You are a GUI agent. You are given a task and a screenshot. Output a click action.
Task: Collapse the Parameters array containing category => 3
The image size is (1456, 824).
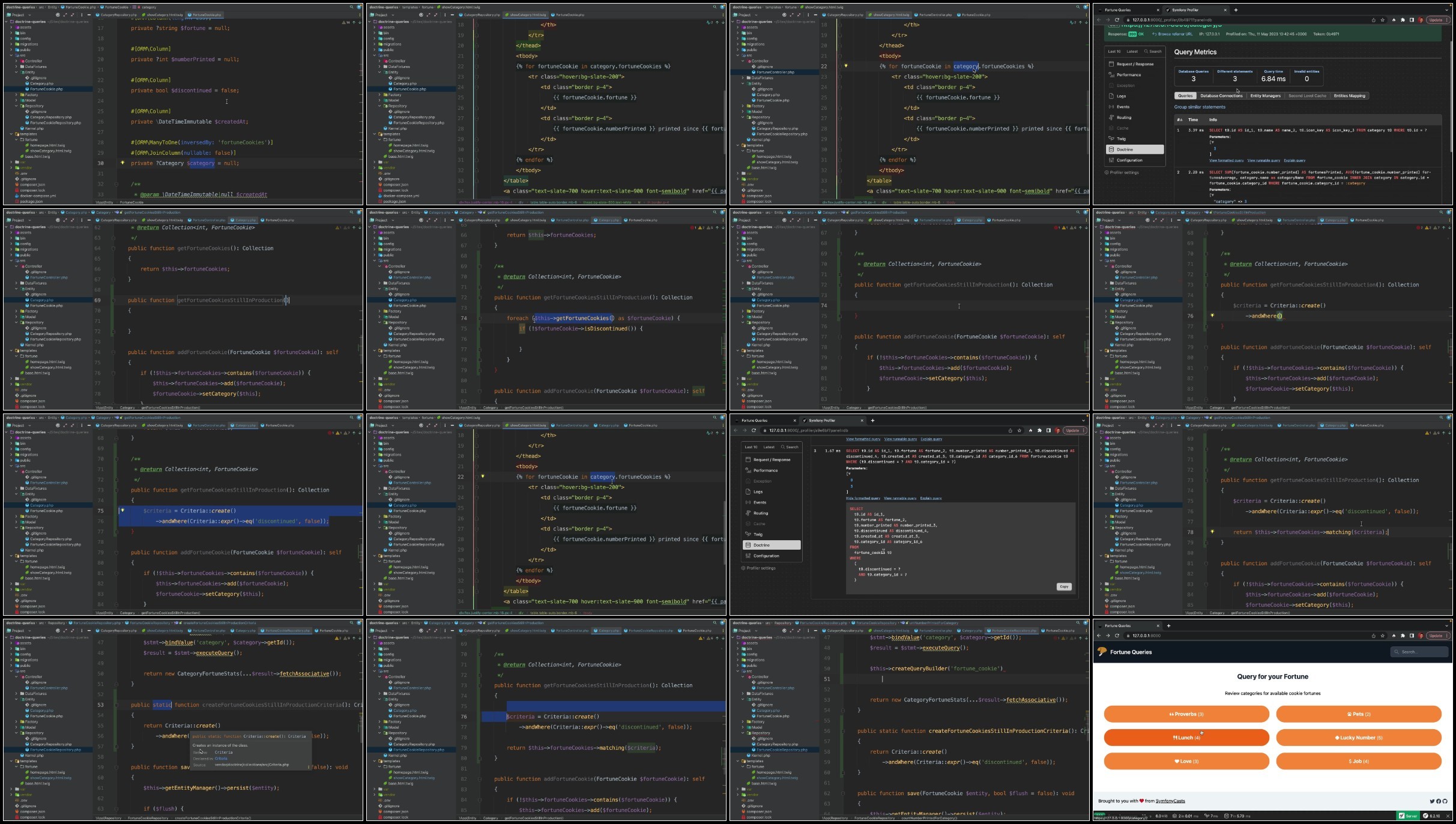click(x=1212, y=194)
